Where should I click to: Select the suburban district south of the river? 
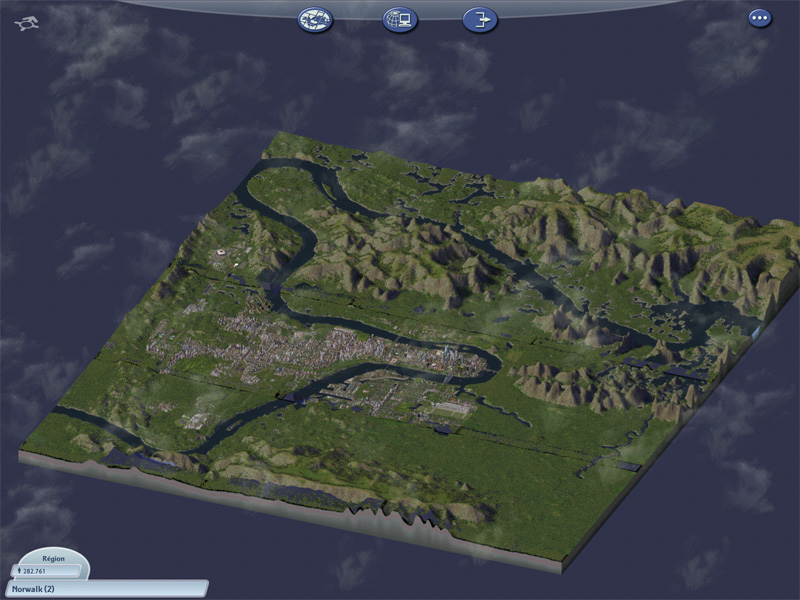pos(400,400)
